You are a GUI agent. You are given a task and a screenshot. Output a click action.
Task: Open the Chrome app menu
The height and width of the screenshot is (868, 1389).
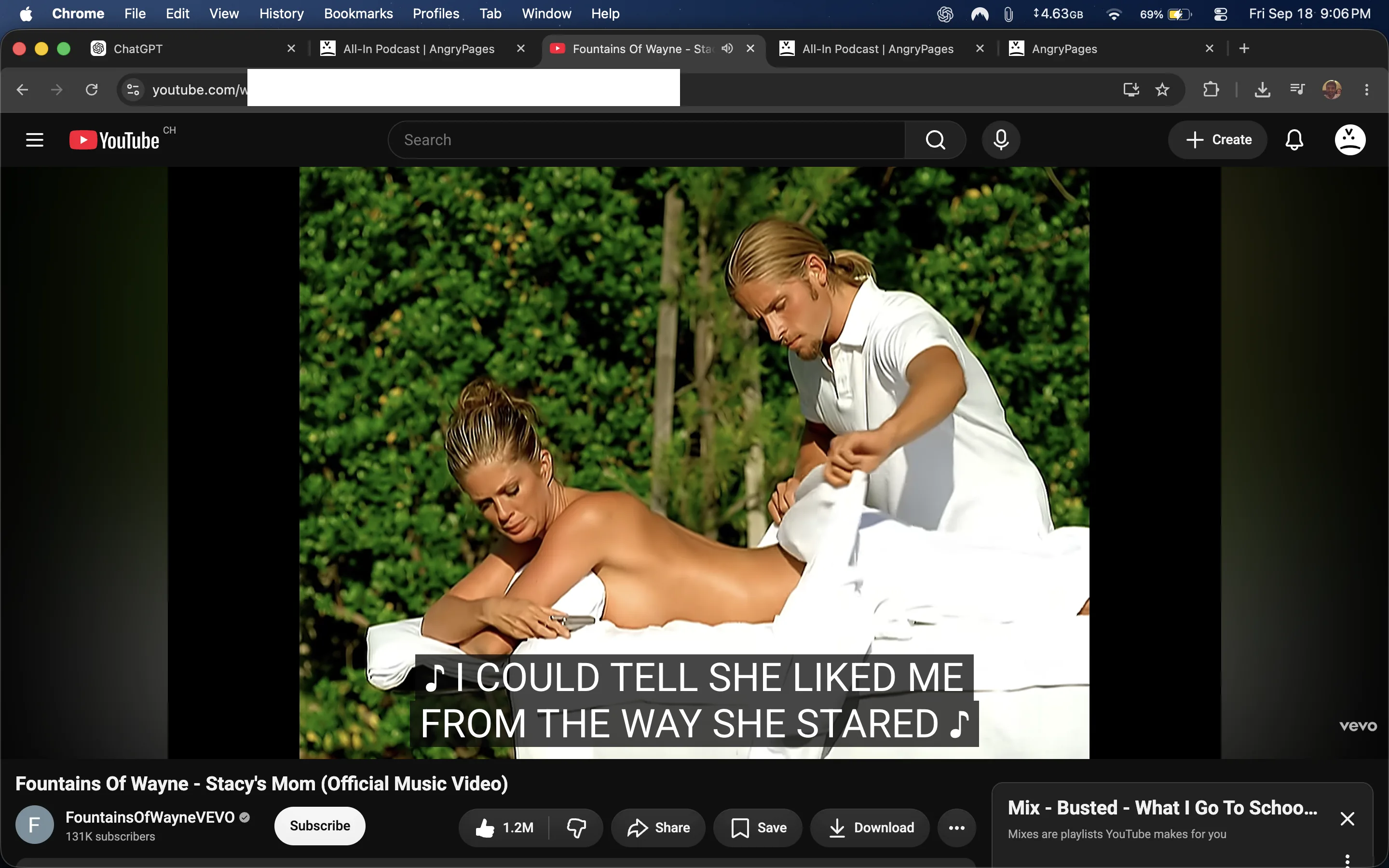point(78,14)
